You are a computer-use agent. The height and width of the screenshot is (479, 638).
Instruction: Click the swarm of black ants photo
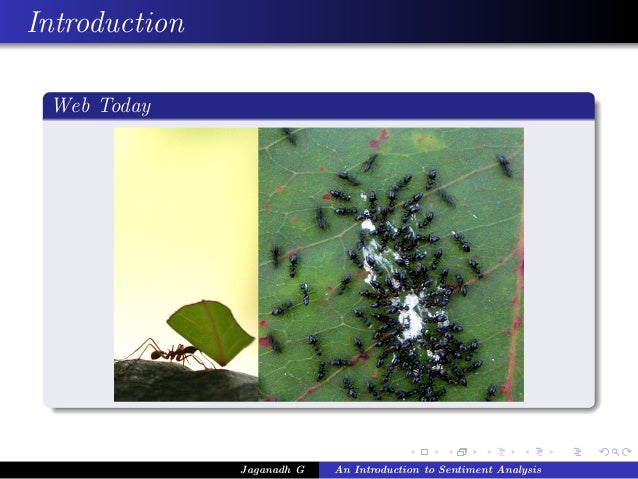coord(391,265)
